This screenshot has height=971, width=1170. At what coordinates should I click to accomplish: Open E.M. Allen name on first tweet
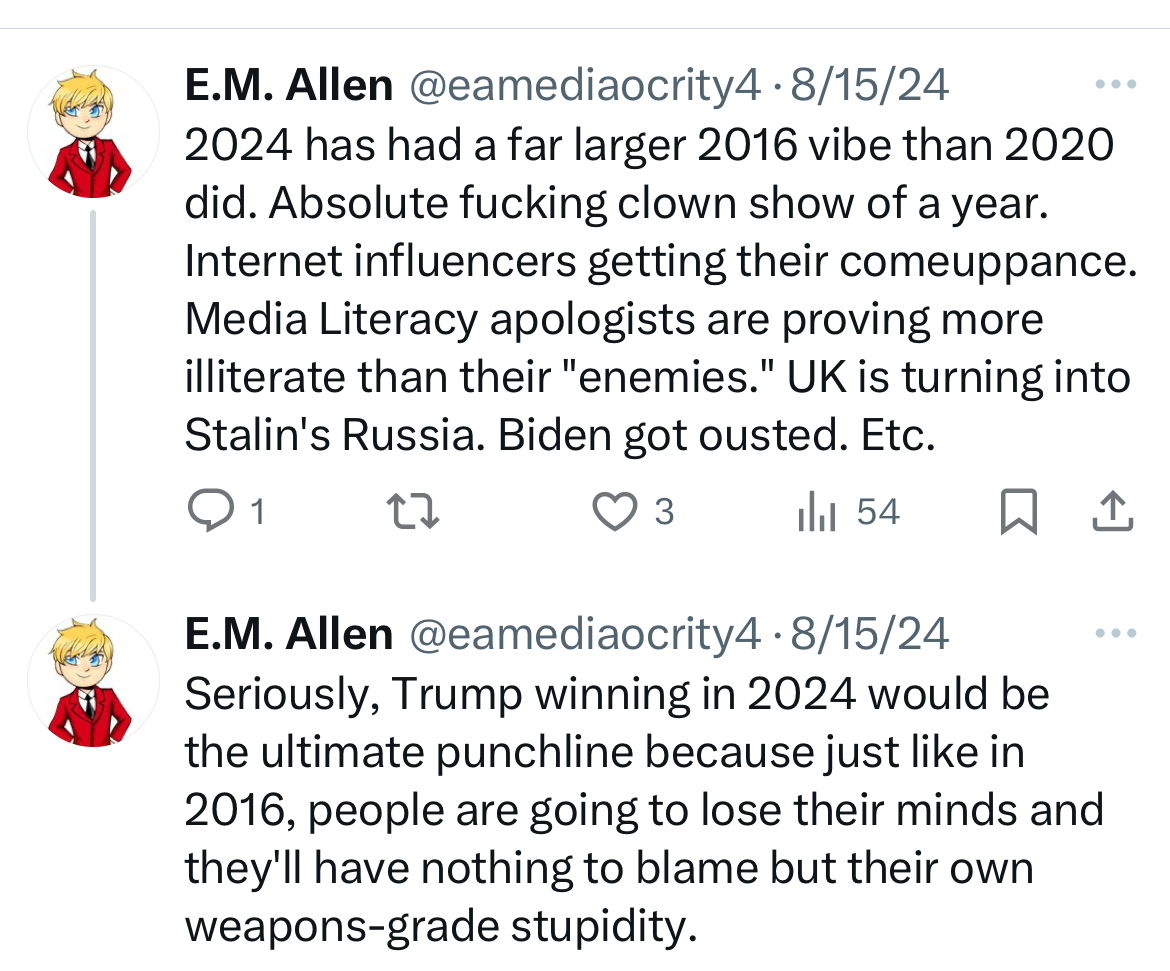point(289,85)
